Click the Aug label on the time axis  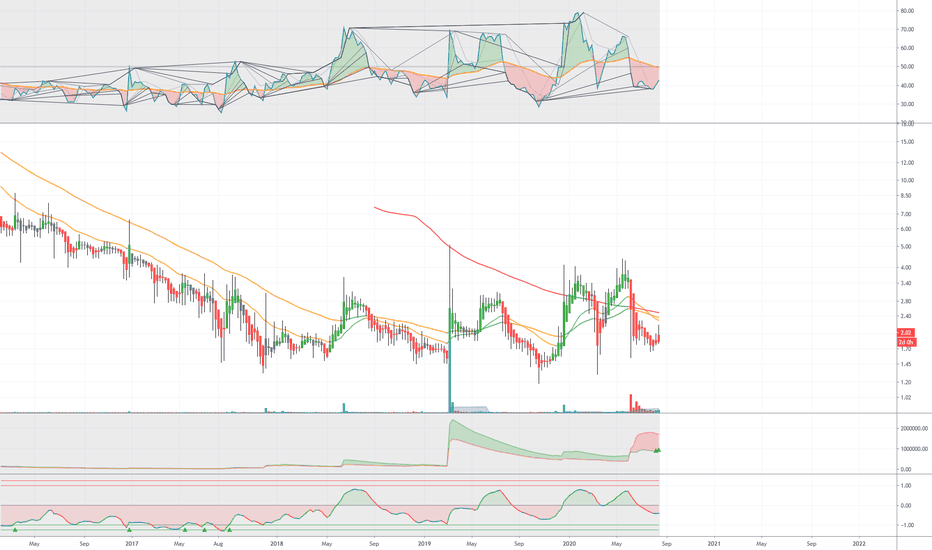218,543
